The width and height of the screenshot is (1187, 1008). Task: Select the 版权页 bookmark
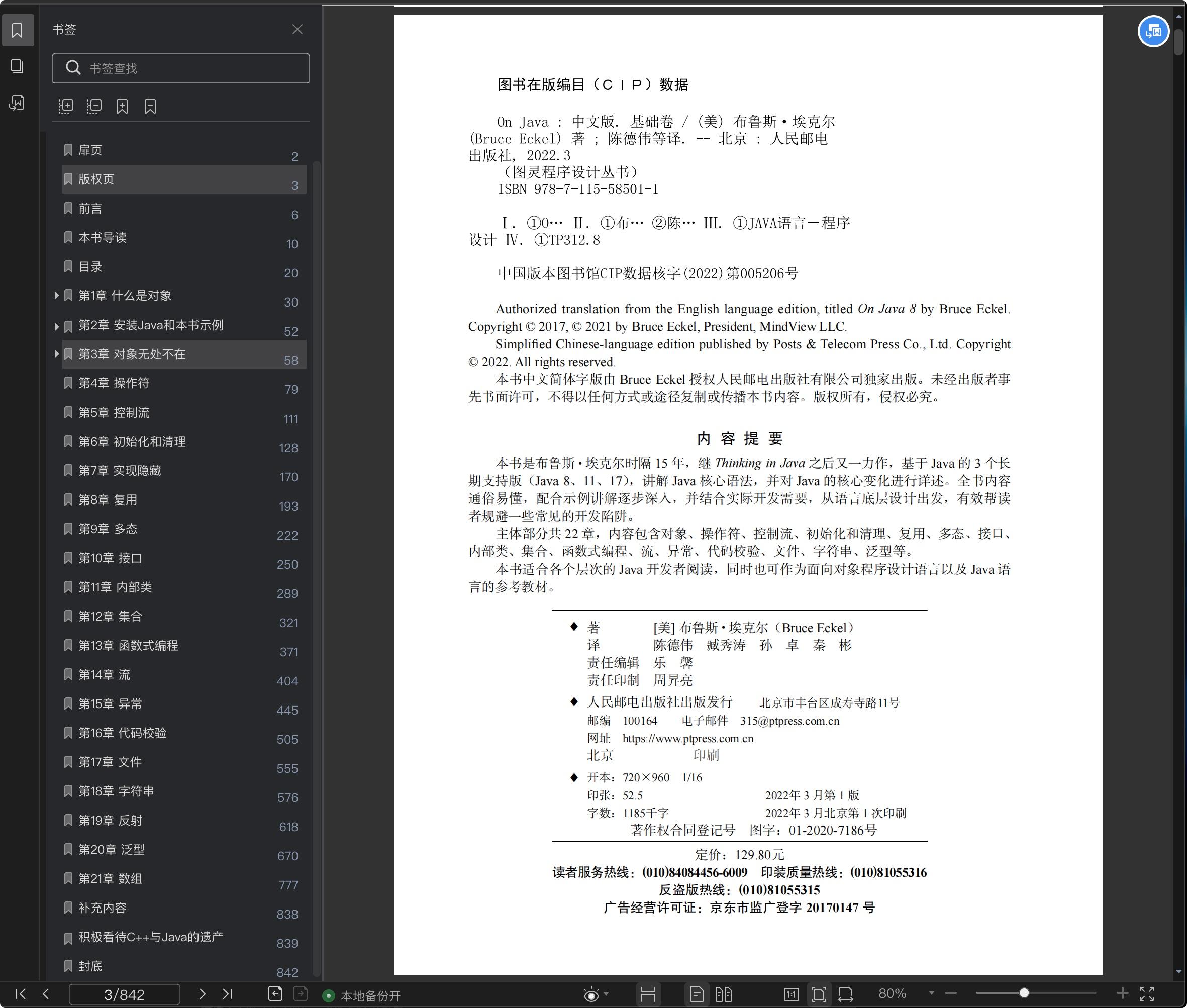tap(184, 179)
